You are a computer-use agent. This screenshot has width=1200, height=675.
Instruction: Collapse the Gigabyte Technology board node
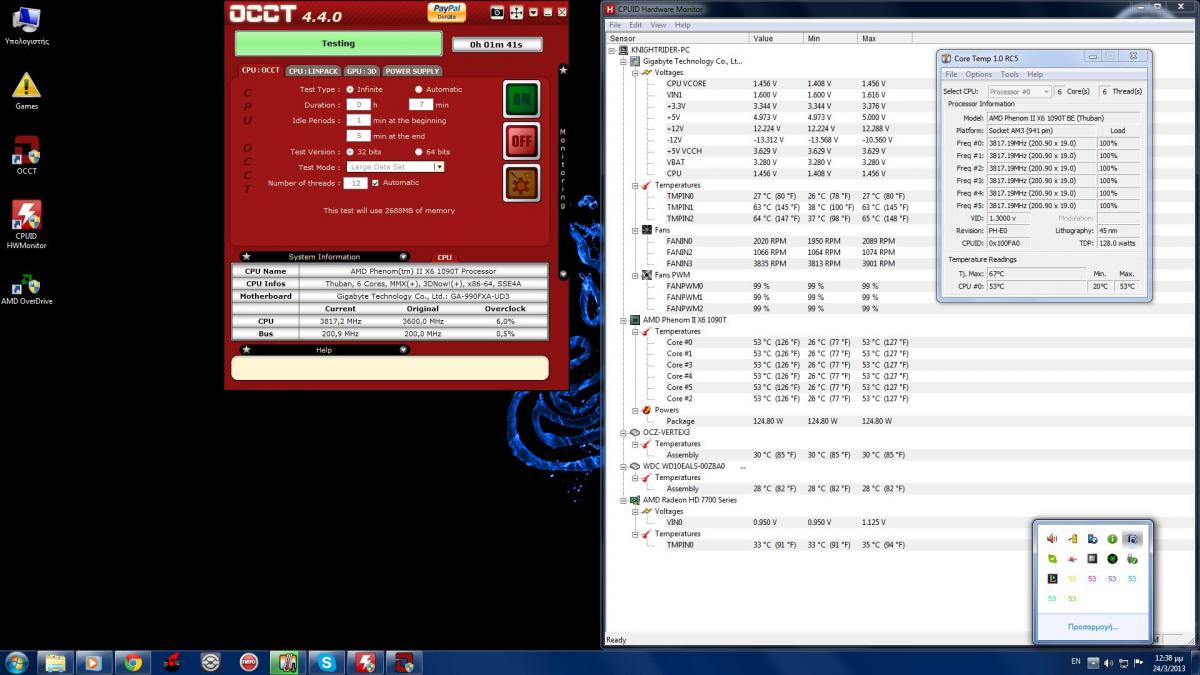(x=624, y=61)
